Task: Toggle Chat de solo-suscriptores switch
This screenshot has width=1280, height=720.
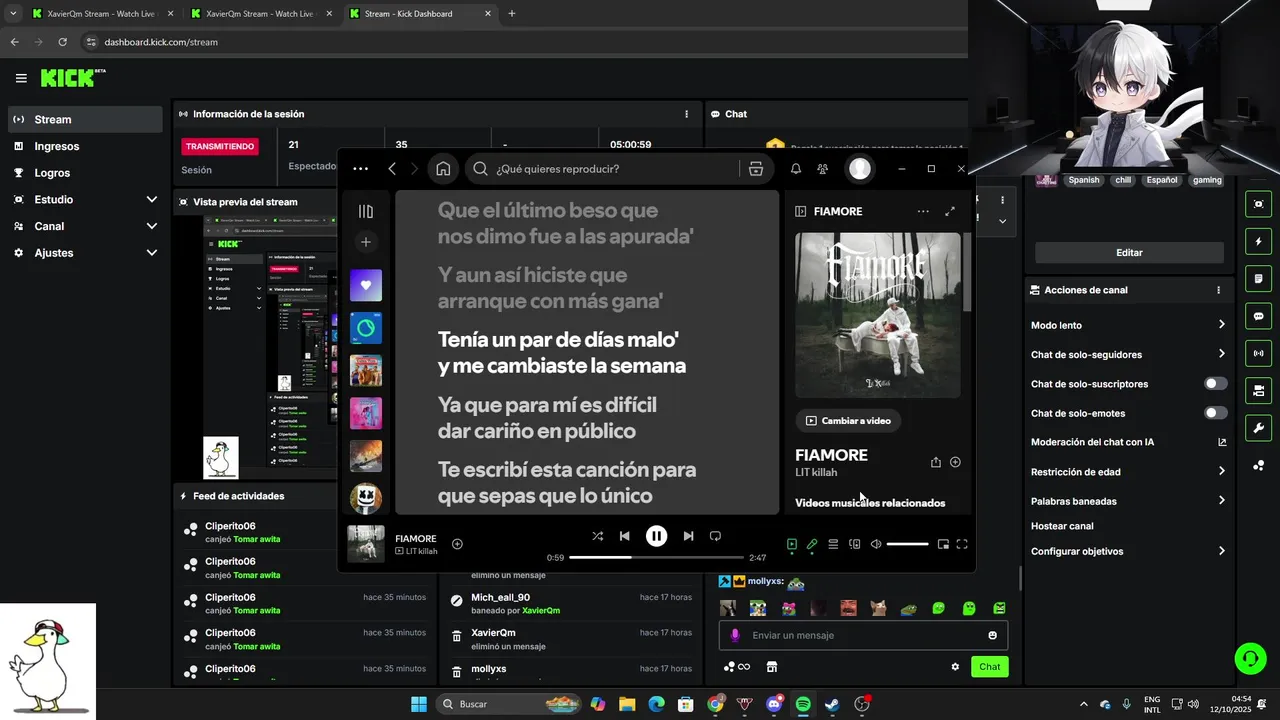Action: click(x=1215, y=384)
